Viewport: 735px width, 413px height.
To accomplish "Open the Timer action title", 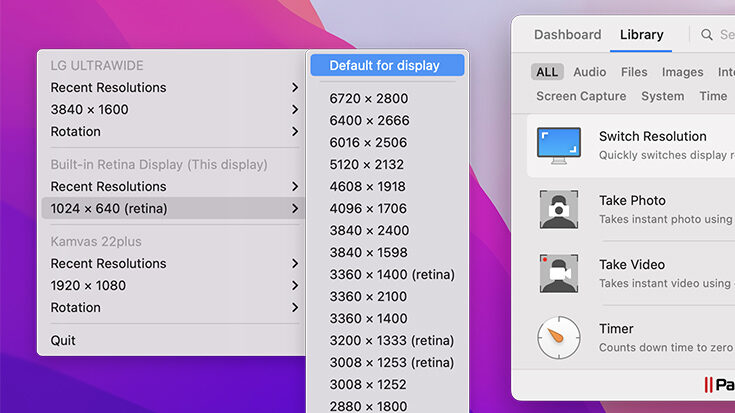I will (x=616, y=329).
